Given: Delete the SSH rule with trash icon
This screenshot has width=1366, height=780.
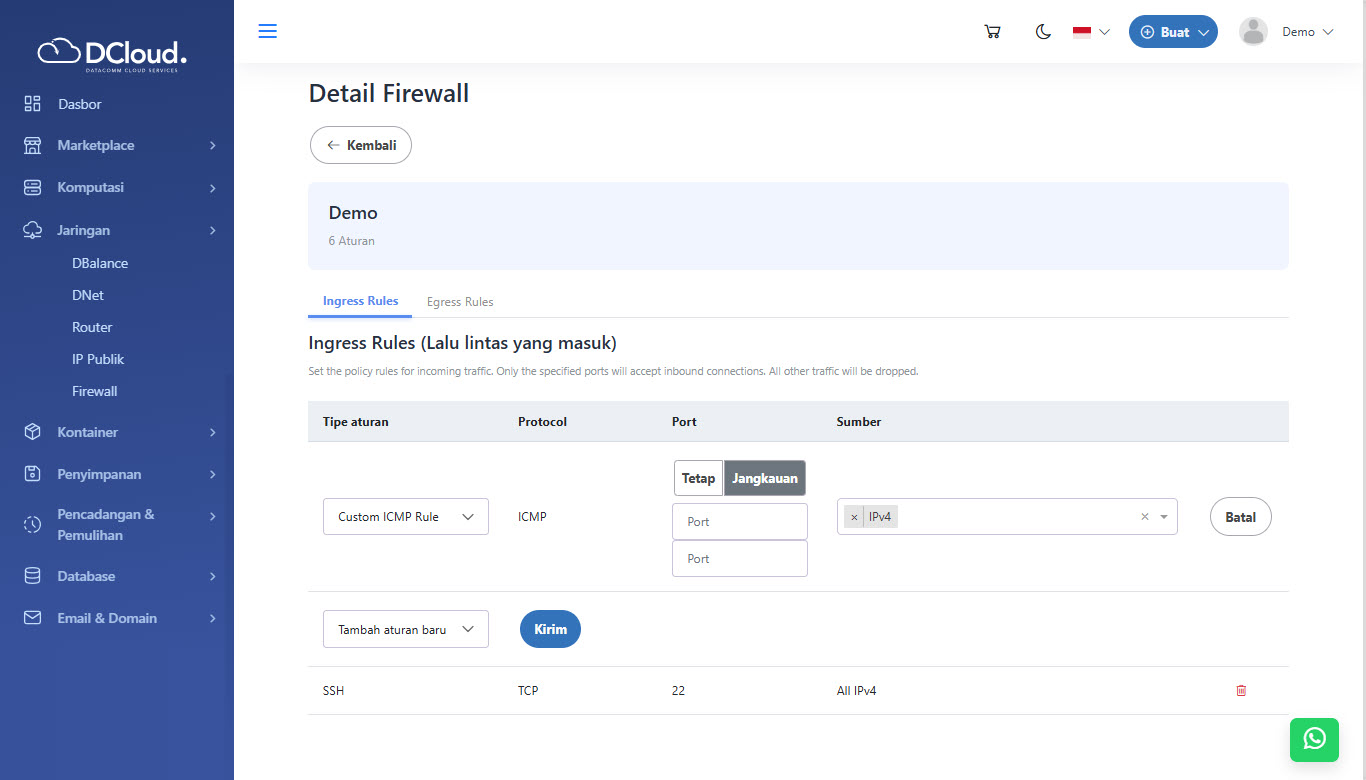Looking at the screenshot, I should [x=1241, y=690].
